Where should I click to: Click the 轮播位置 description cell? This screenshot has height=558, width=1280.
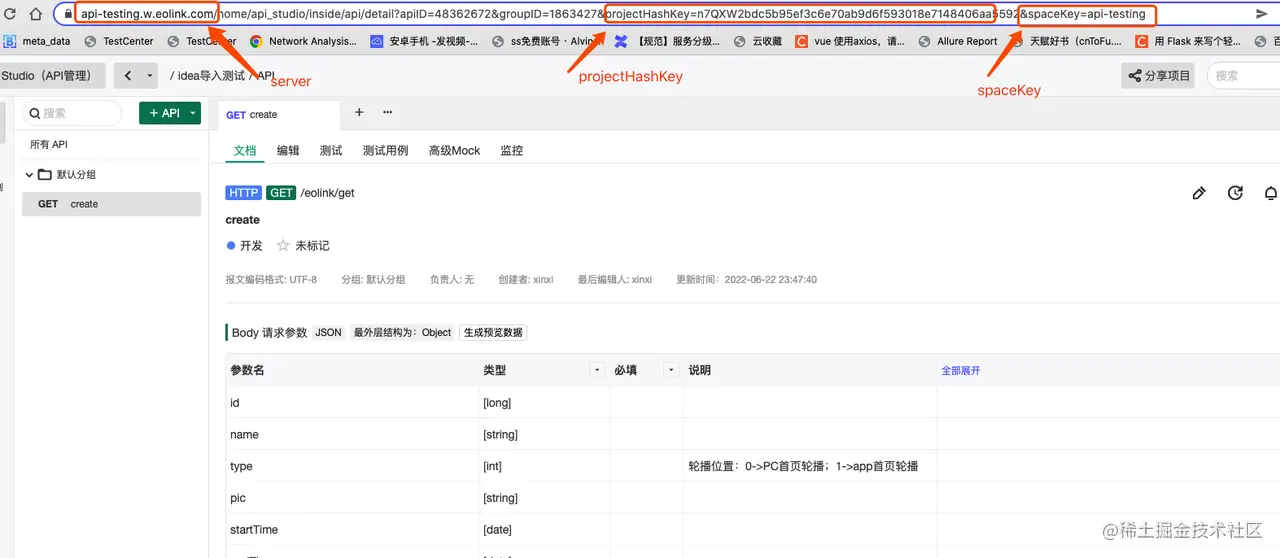pos(803,466)
